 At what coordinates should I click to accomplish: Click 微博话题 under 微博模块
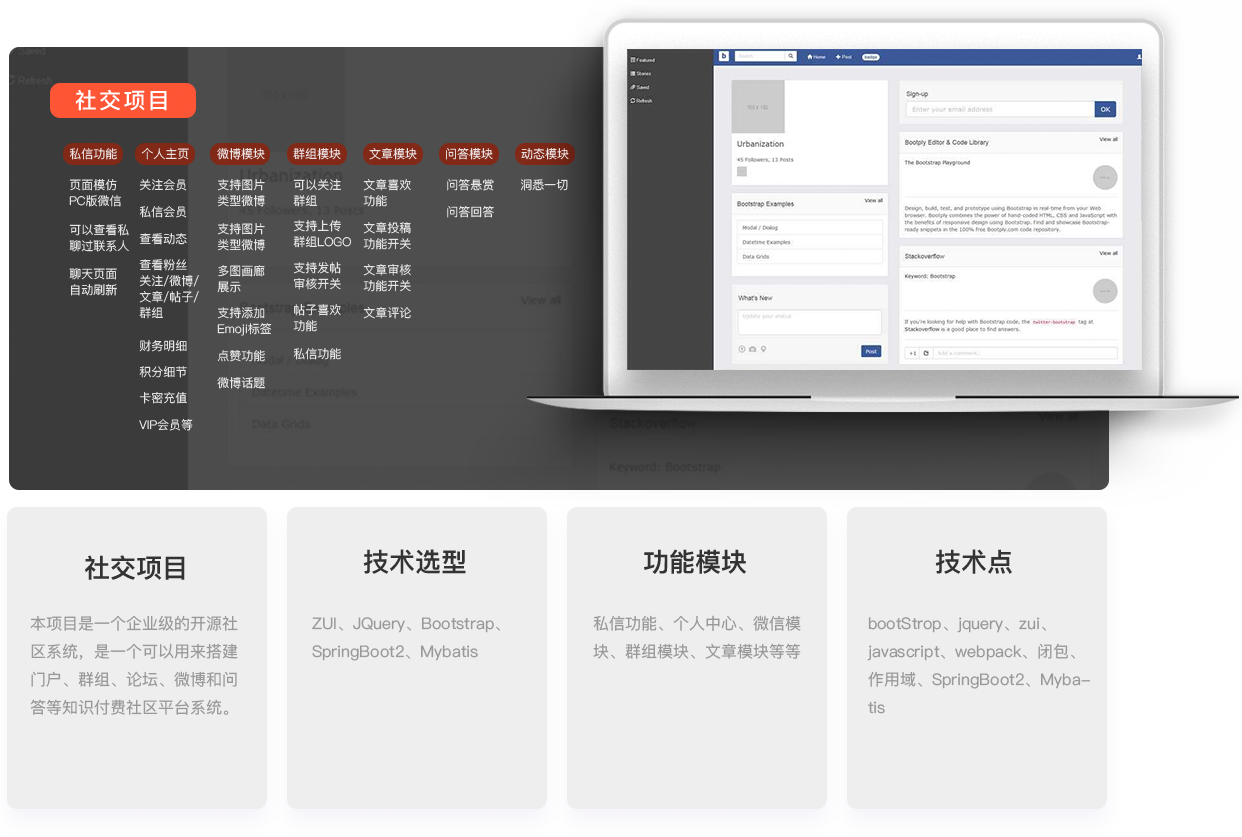coord(241,383)
